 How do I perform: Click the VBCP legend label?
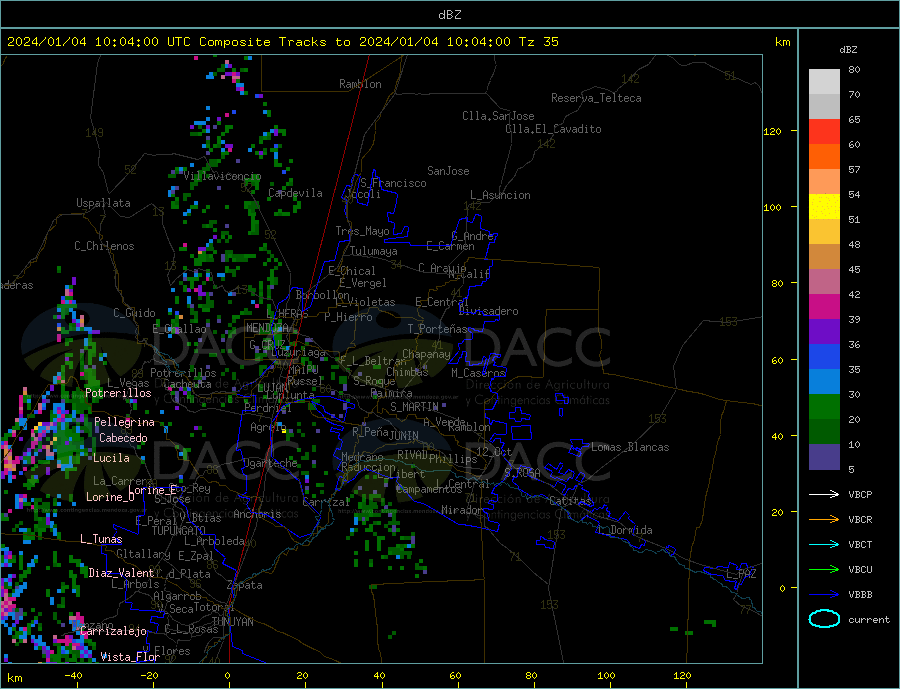860,494
